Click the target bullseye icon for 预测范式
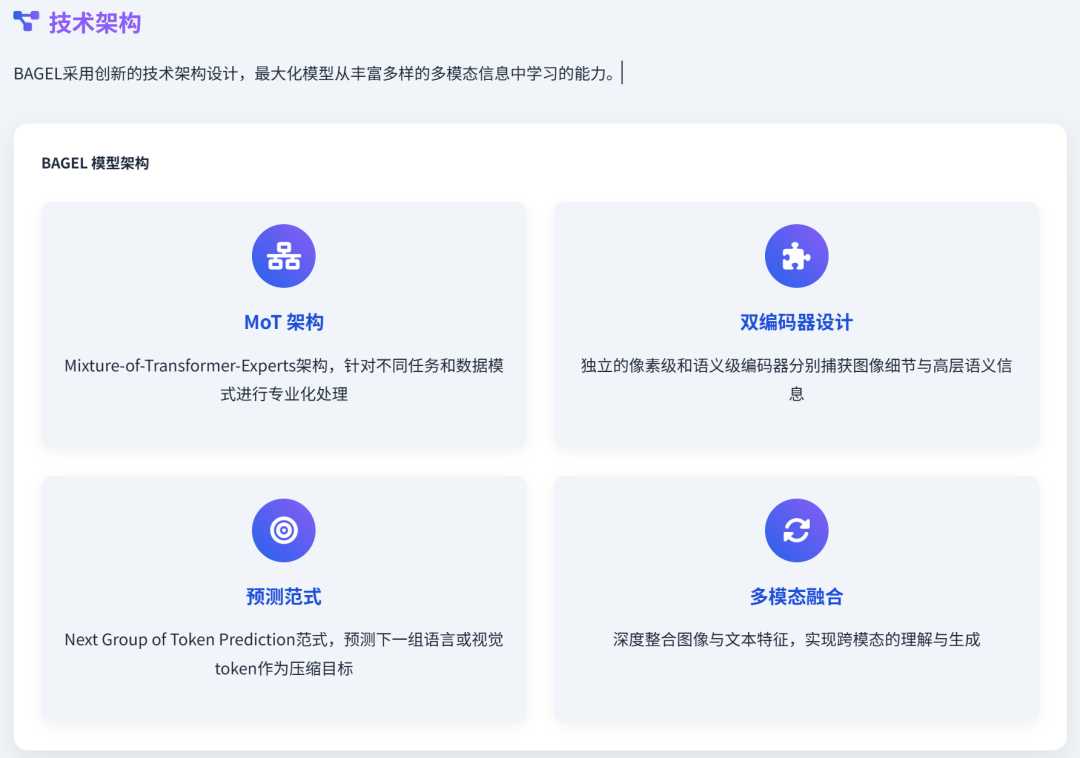 point(284,530)
